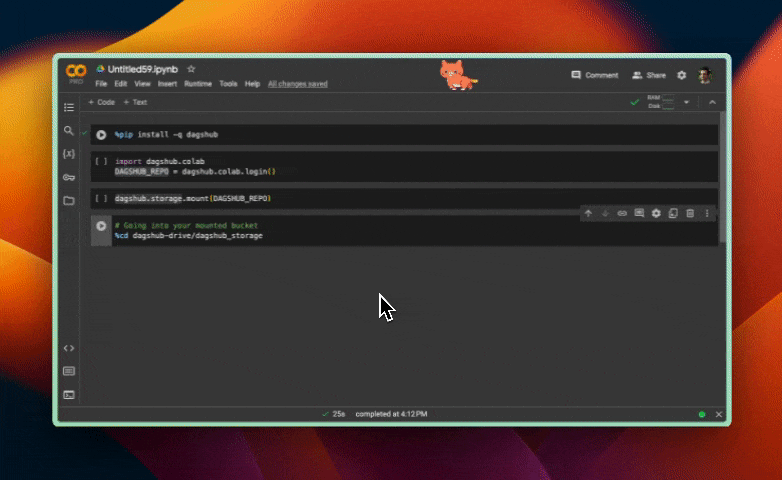Click the '%pip install -q dagshub' code
This screenshot has height=480, width=782.
click(167, 135)
